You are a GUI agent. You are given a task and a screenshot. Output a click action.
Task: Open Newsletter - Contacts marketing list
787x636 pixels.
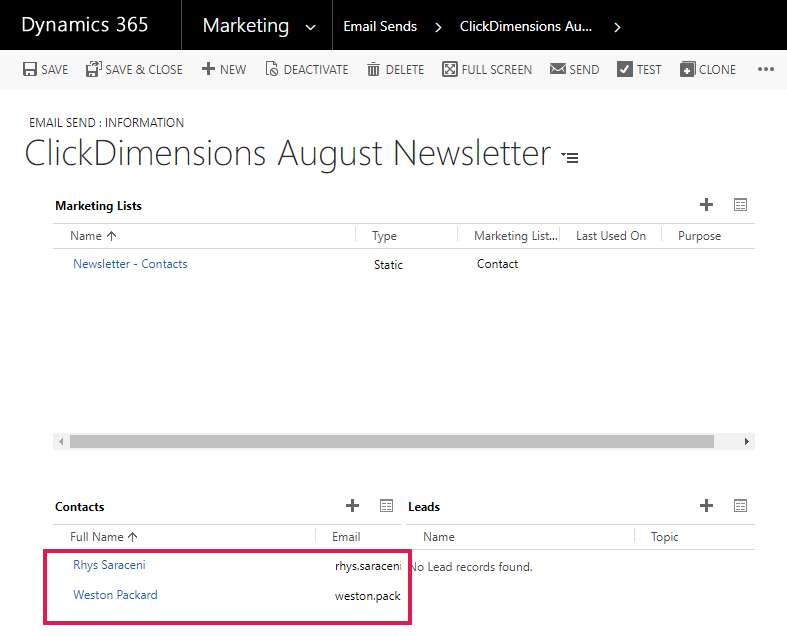[130, 264]
